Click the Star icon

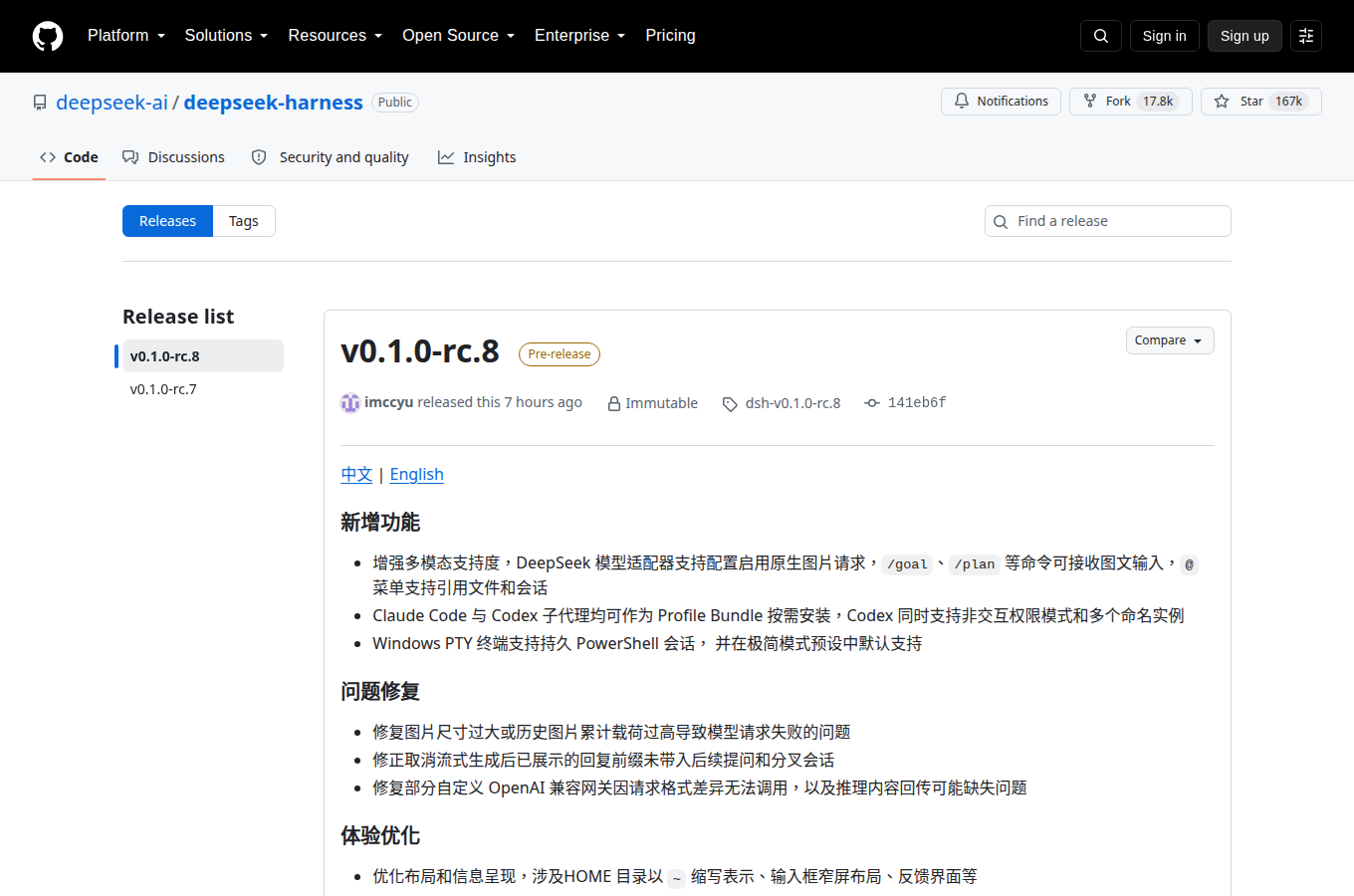(1222, 101)
